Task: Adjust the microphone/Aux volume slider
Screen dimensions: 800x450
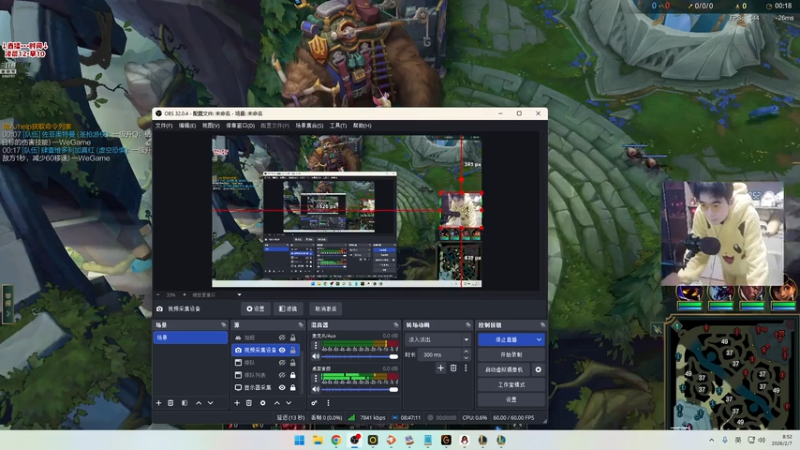Action: tap(360, 357)
